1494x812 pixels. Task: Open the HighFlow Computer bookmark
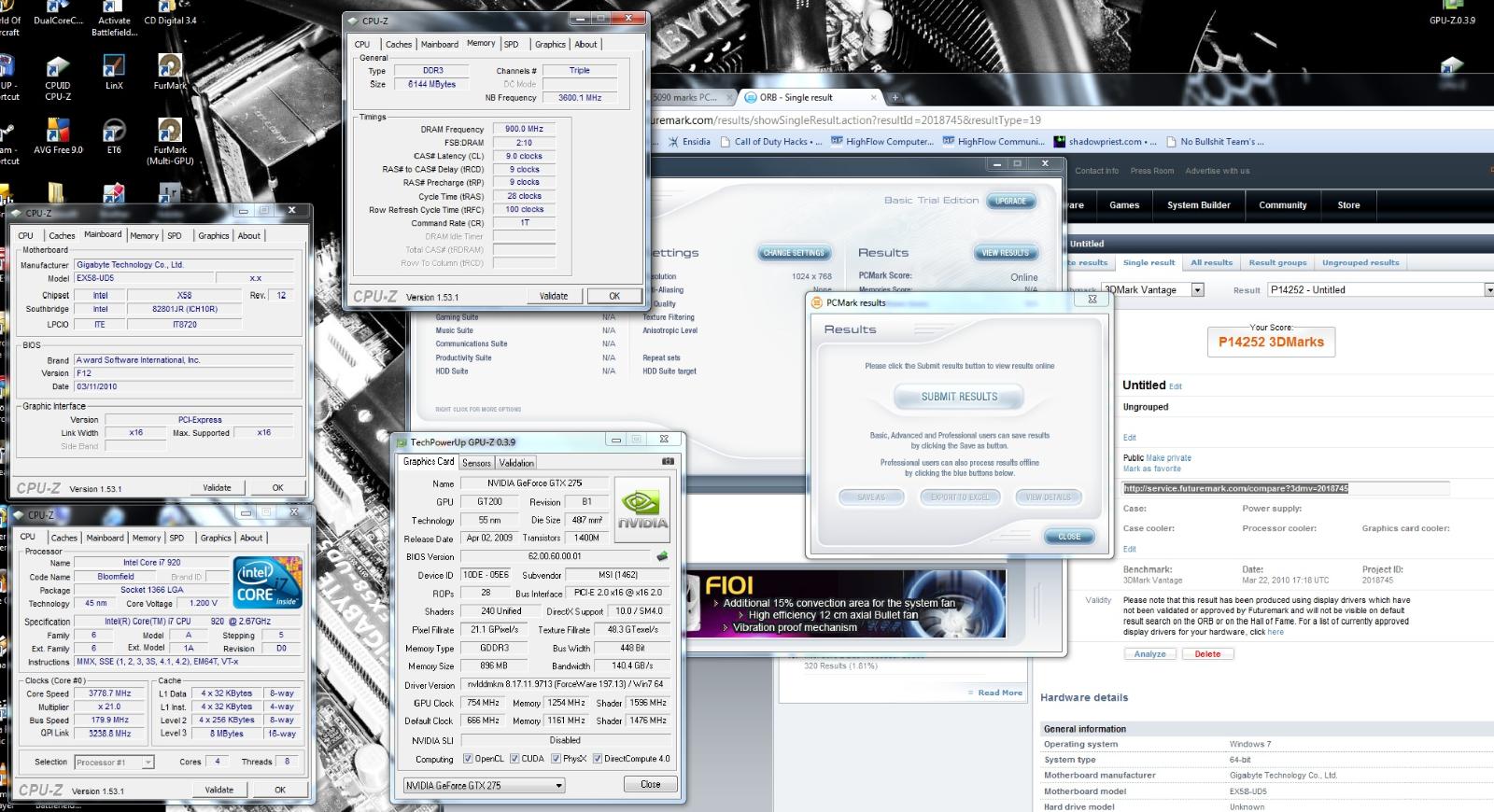tap(882, 142)
